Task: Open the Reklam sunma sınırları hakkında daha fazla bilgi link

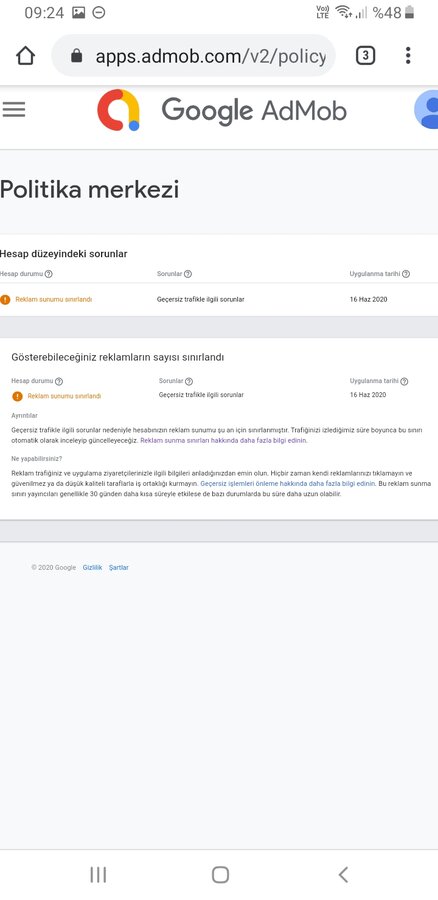Action: pyautogui.click(x=224, y=441)
